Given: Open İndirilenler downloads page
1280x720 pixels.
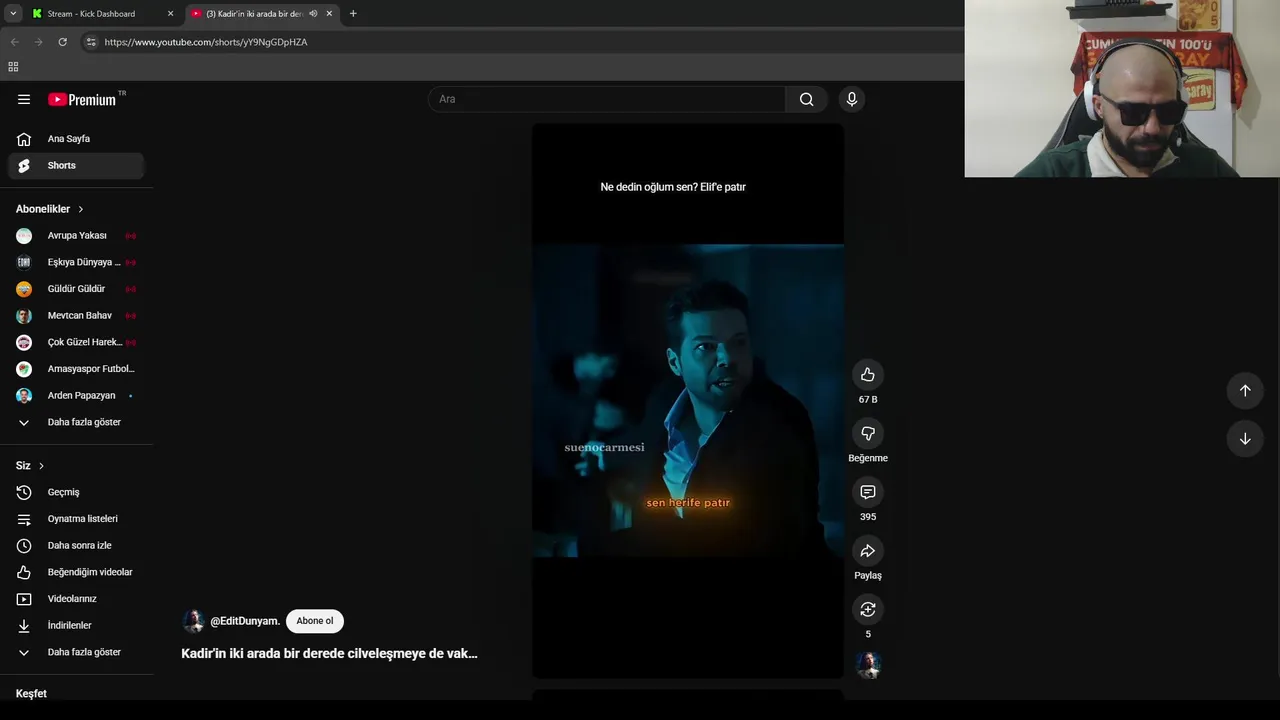Looking at the screenshot, I should pos(76,626).
